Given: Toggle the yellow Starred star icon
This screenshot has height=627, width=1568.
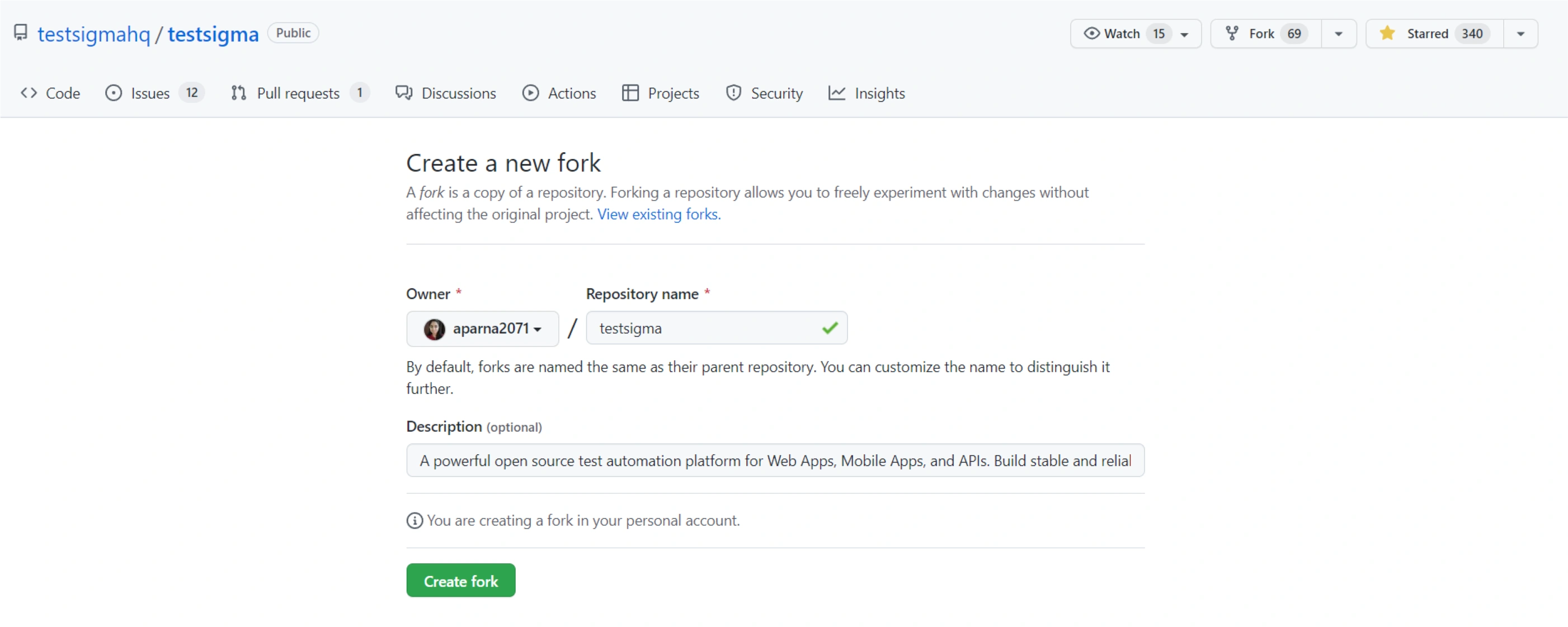Looking at the screenshot, I should (1387, 34).
